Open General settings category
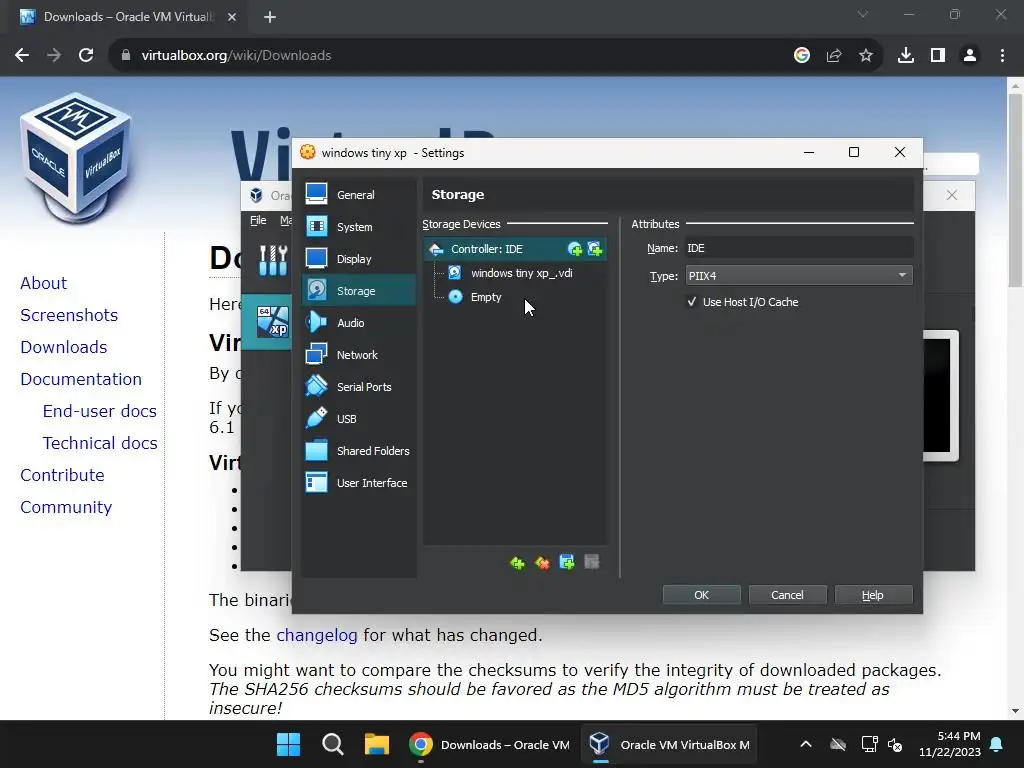This screenshot has width=1024, height=768. (358, 195)
